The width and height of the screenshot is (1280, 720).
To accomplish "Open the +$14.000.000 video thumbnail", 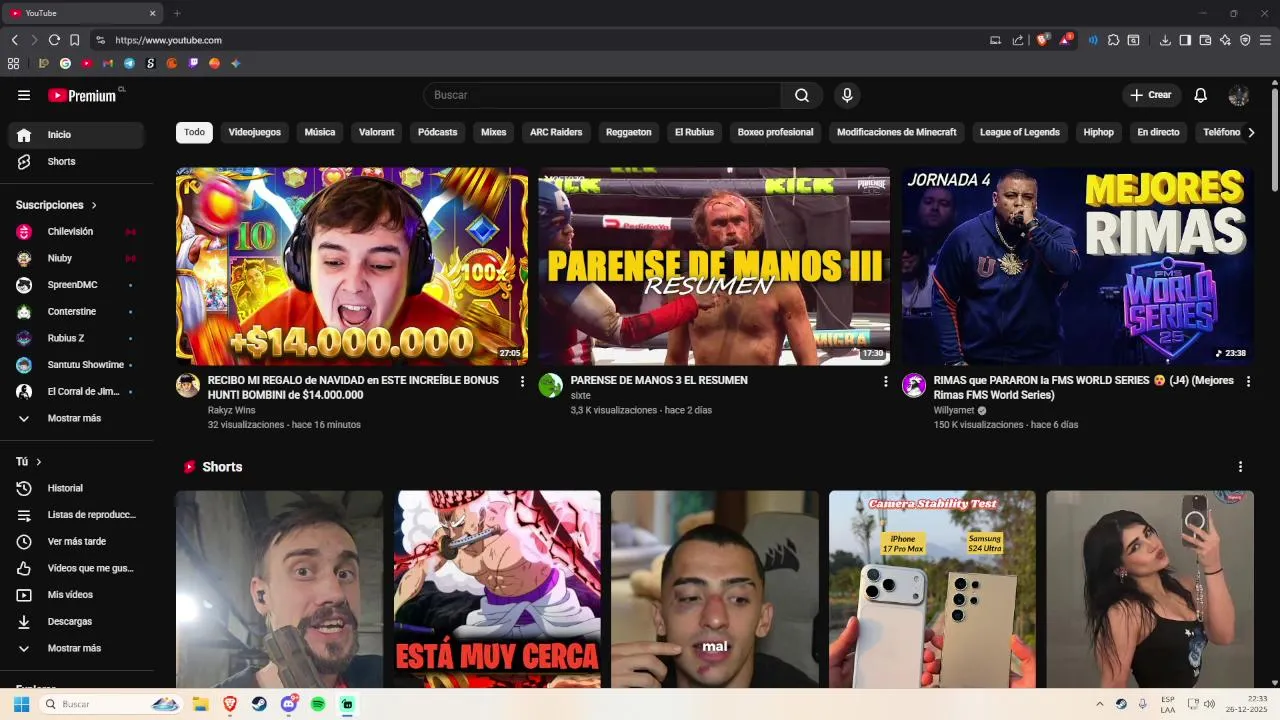I will click(352, 266).
